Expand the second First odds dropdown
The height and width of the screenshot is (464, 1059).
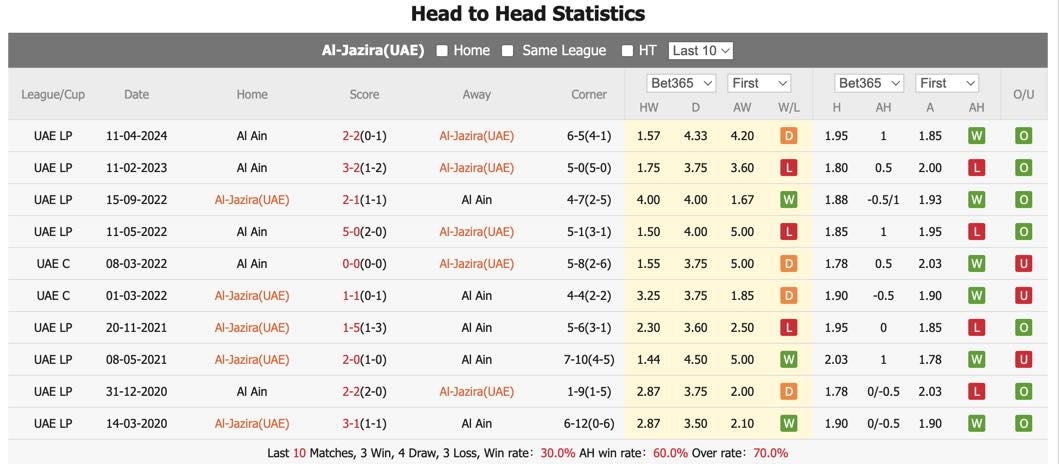(947, 83)
